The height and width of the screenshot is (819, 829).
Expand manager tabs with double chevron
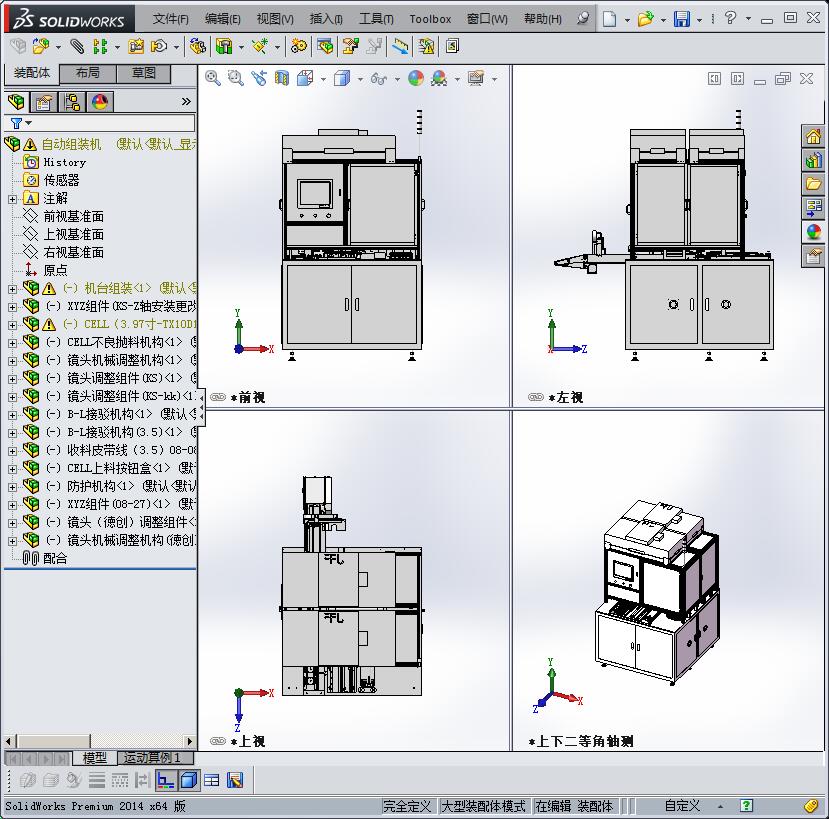click(x=186, y=102)
